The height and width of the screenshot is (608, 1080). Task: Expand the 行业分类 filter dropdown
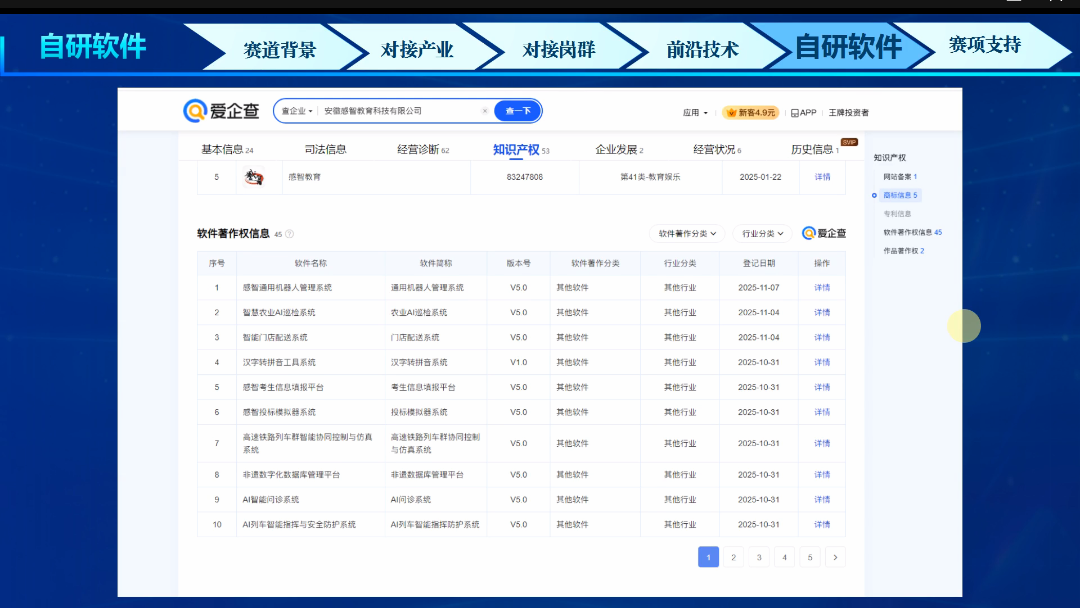point(762,234)
